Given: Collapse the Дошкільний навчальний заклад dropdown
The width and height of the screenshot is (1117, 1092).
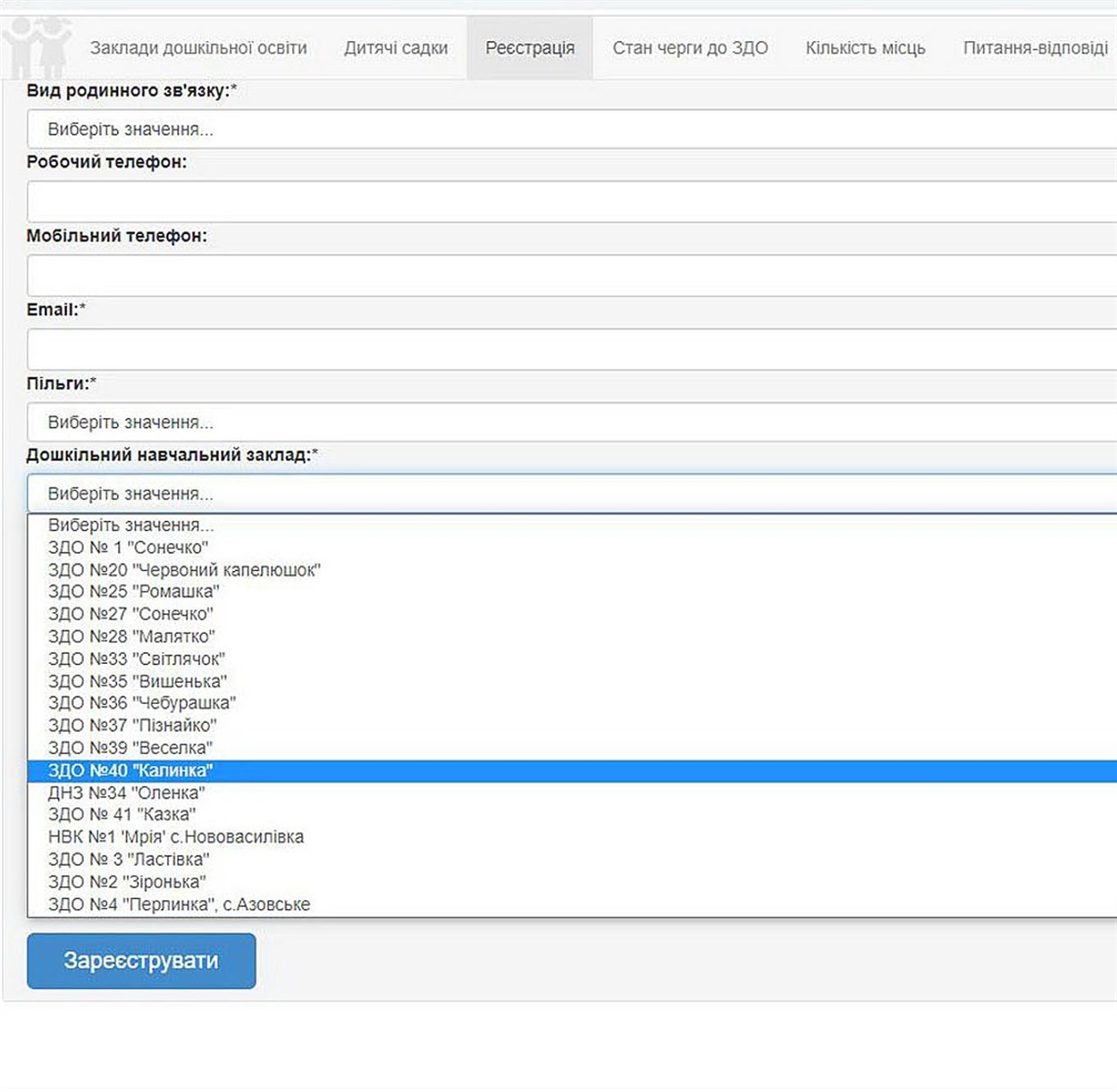Looking at the screenshot, I should pyautogui.click(x=572, y=493).
